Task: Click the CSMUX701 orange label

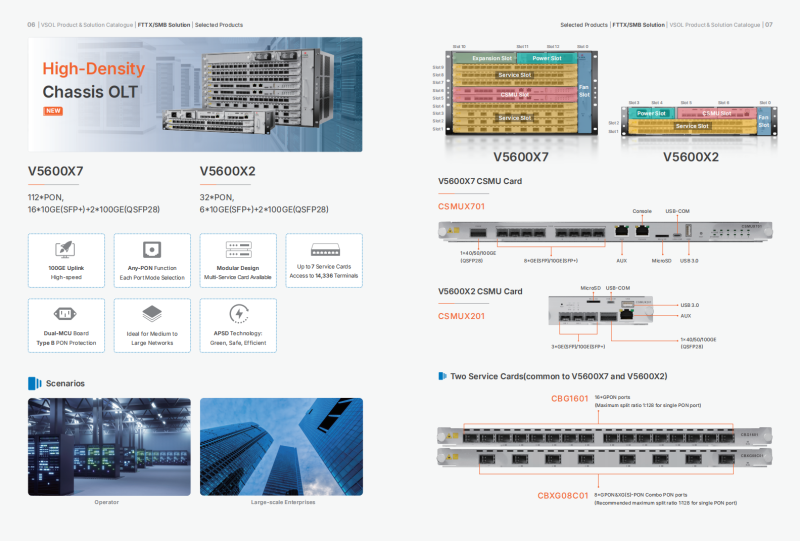Action: (461, 206)
